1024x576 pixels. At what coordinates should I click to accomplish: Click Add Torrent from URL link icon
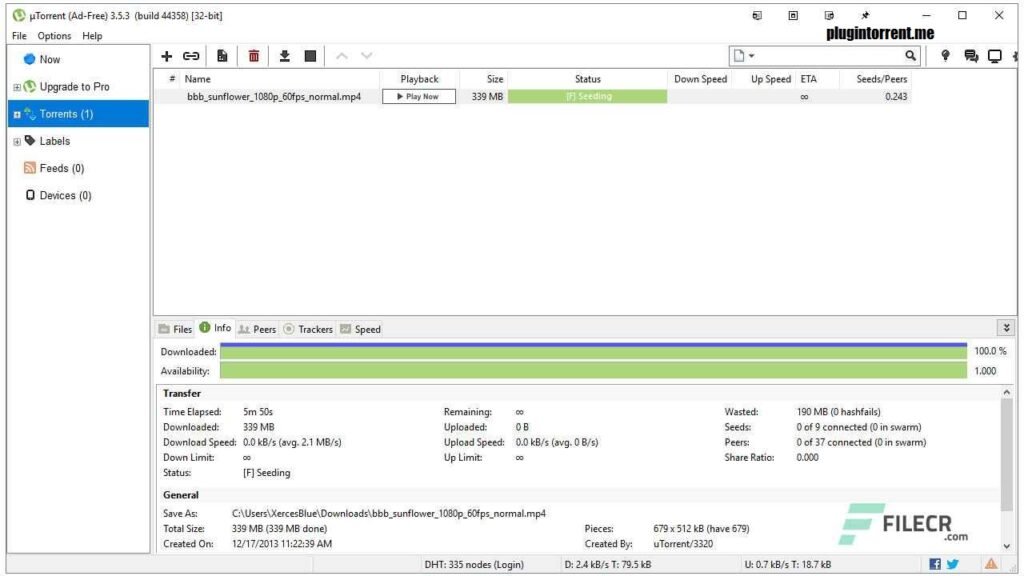coord(191,56)
